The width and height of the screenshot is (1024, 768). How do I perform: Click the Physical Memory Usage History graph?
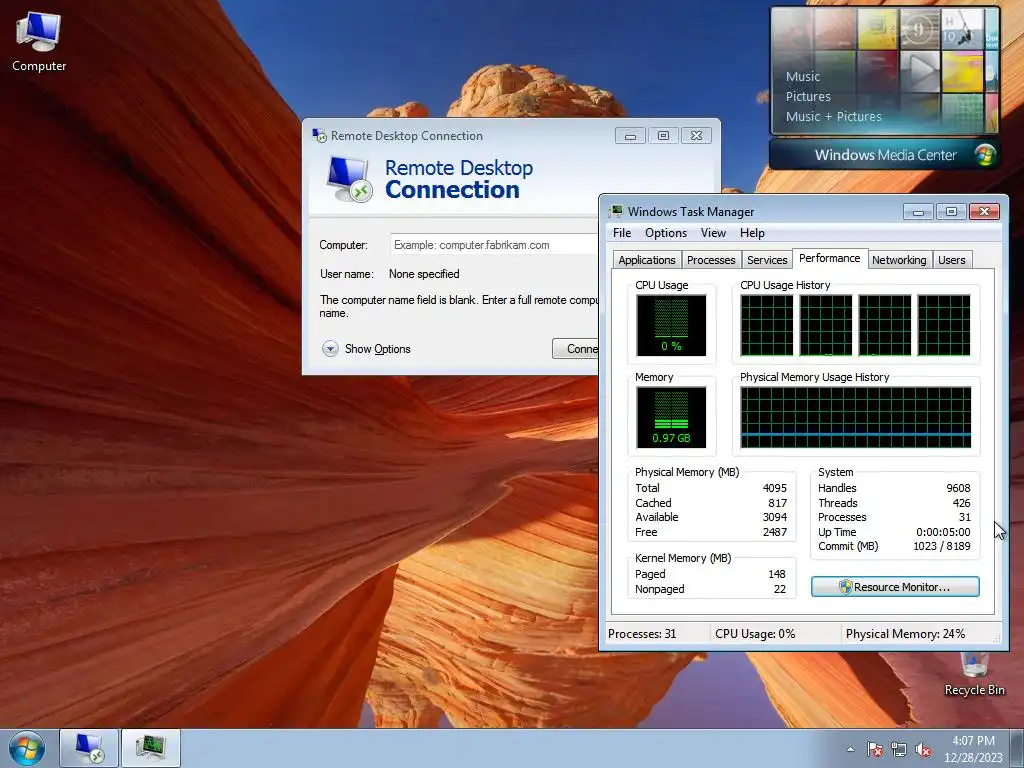pos(856,417)
